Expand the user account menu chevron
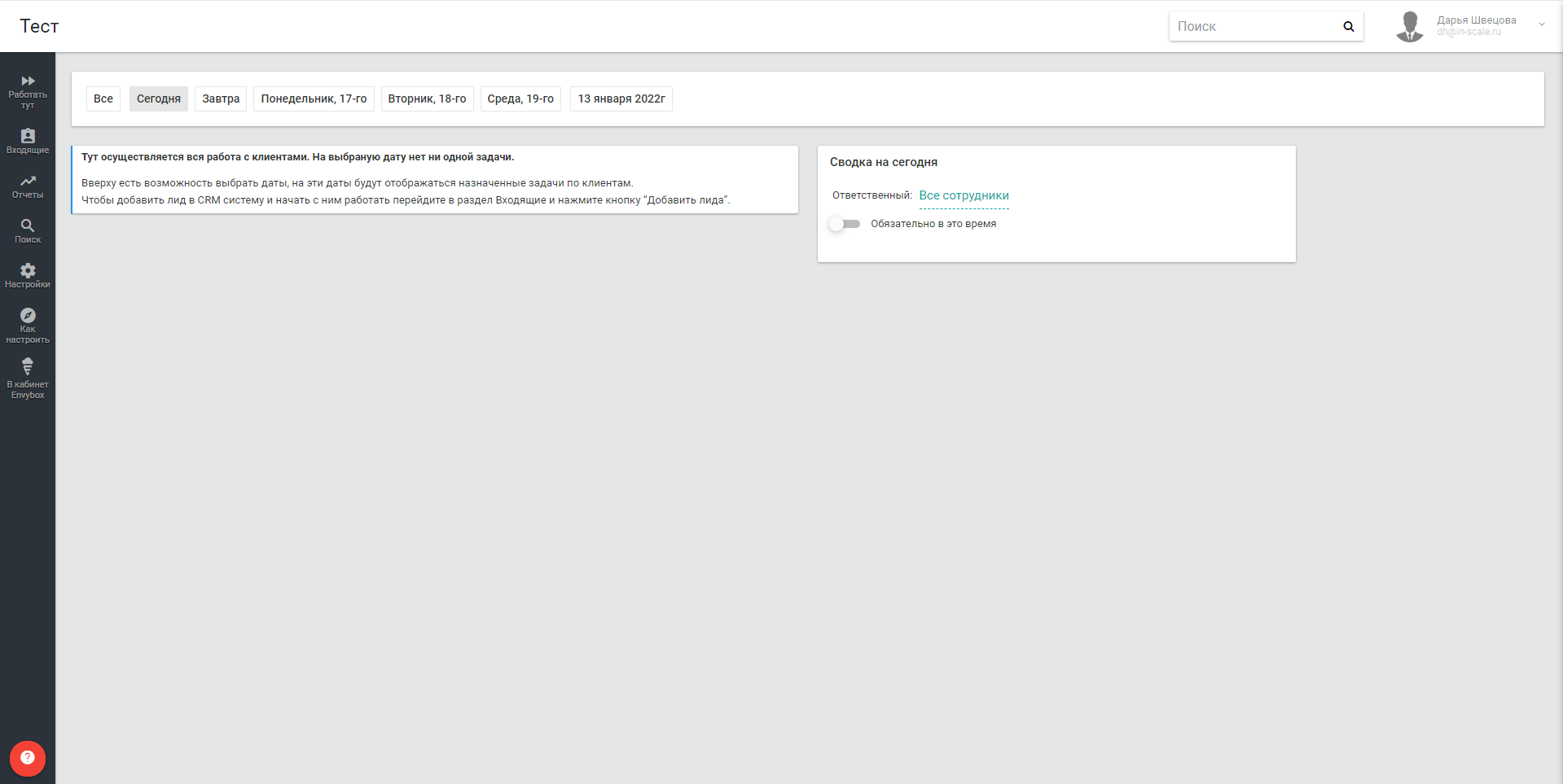This screenshot has width=1563, height=784. 1541,24
